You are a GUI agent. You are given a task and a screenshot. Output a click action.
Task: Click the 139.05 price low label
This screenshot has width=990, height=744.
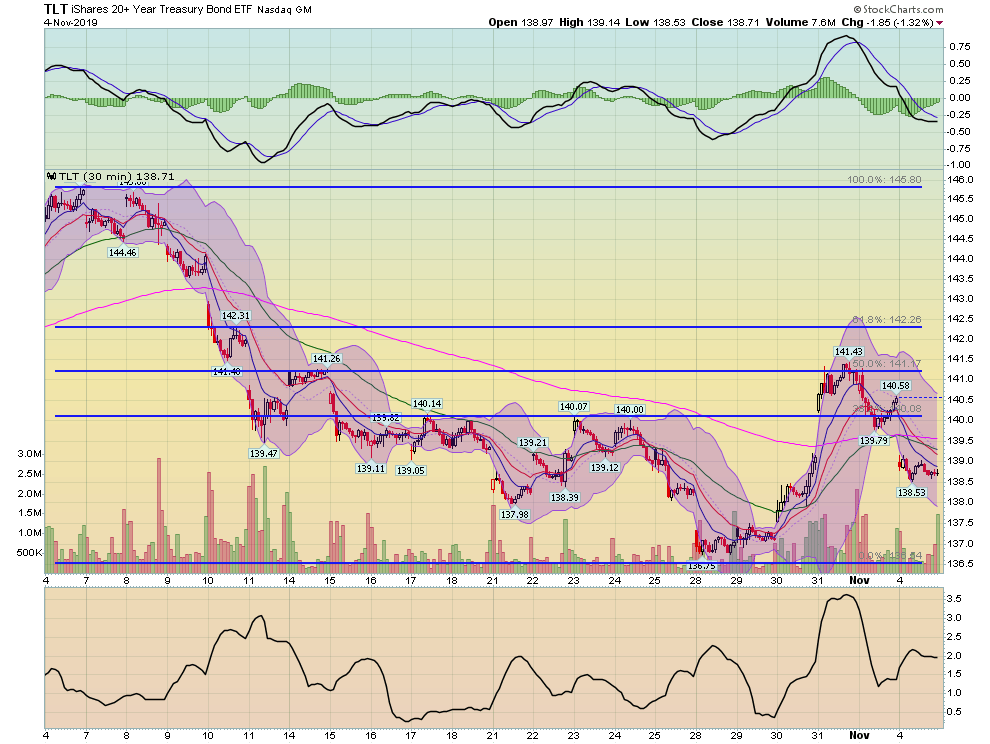pyautogui.click(x=410, y=471)
